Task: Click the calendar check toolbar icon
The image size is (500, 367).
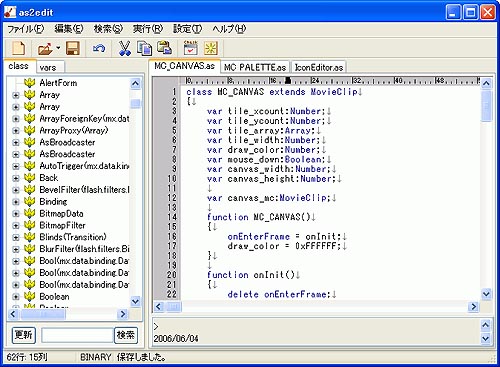Action: point(191,49)
